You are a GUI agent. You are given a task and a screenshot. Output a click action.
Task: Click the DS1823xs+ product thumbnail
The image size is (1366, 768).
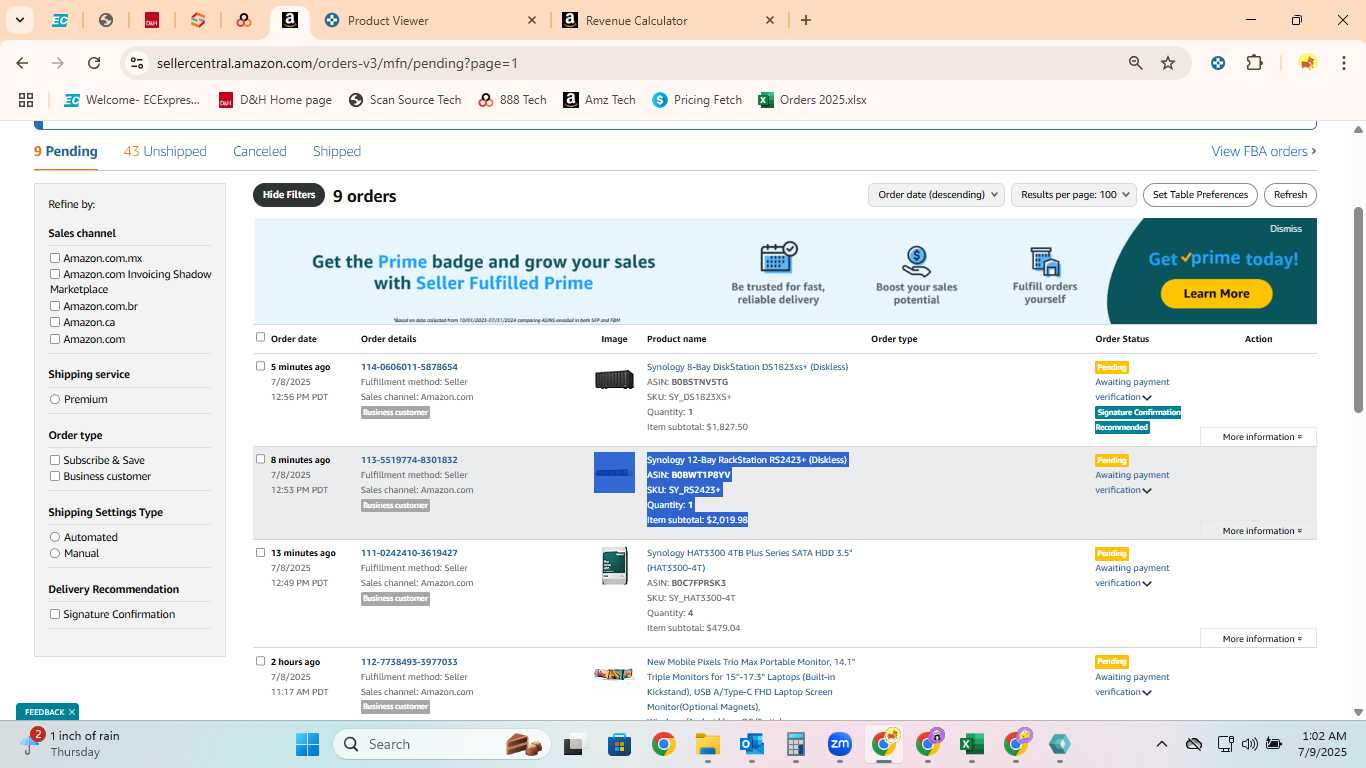point(614,379)
